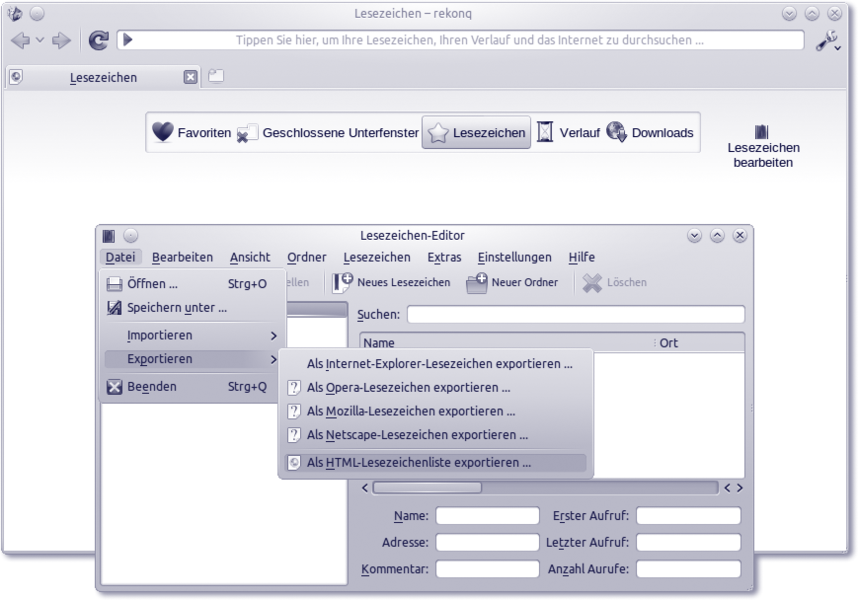Select Als Opera-Lesezeichen exportieren

point(408,387)
